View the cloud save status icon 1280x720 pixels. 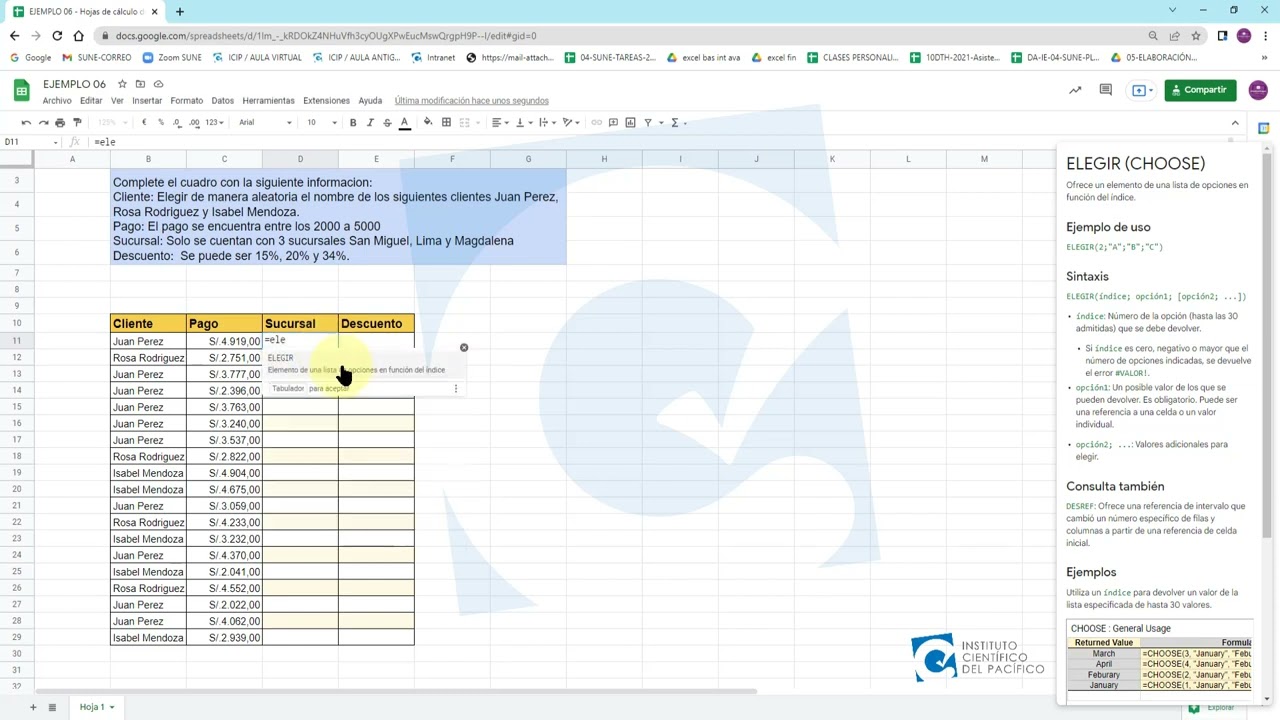pos(158,84)
